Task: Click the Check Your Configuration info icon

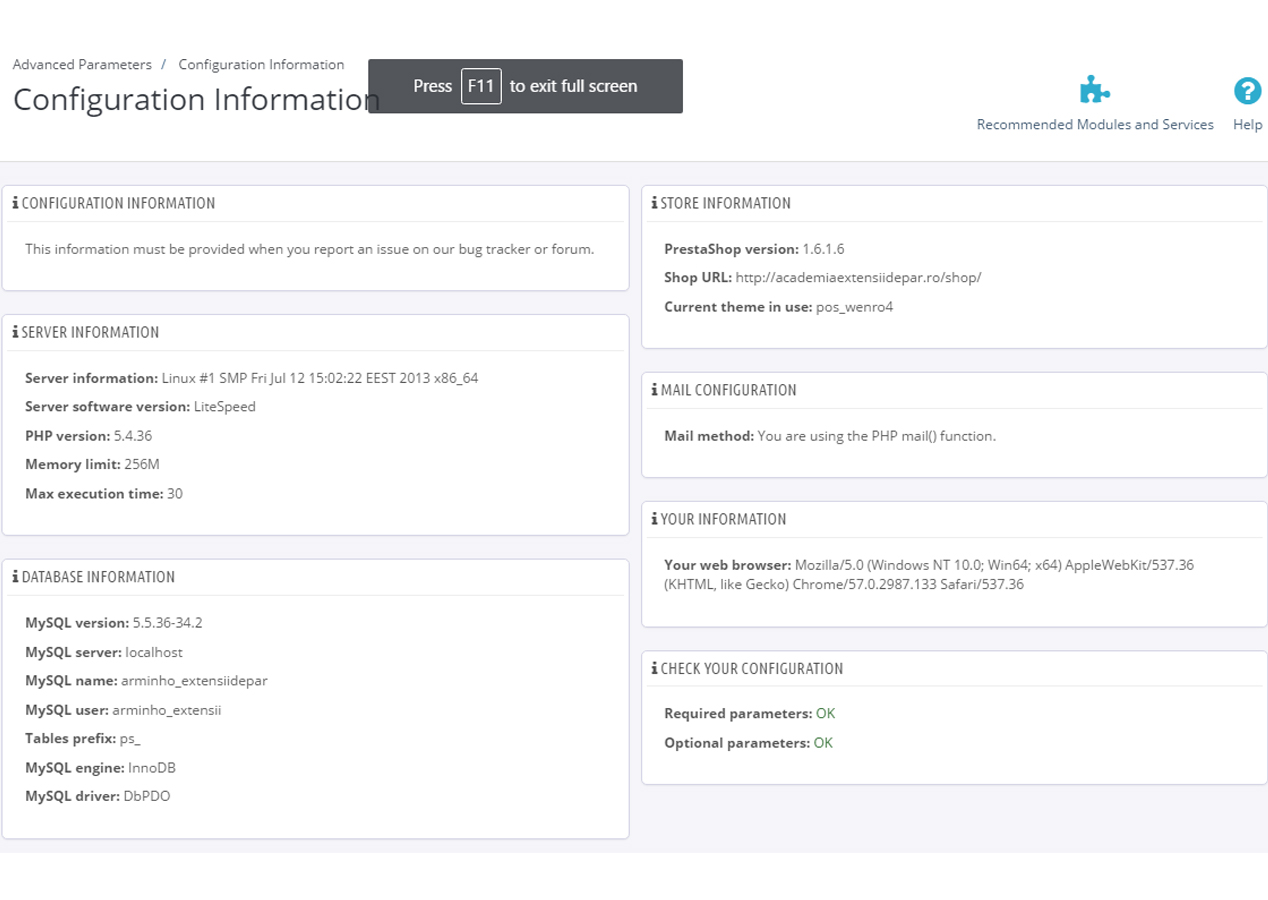Action: (x=654, y=668)
